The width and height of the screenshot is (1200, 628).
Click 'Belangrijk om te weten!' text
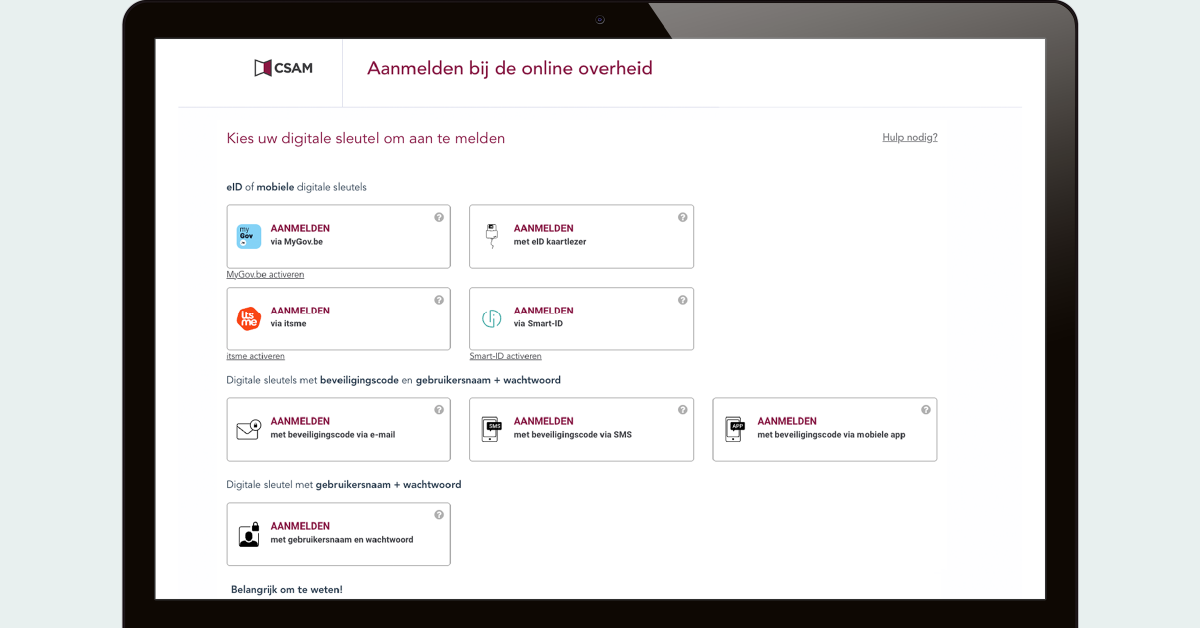[287, 590]
